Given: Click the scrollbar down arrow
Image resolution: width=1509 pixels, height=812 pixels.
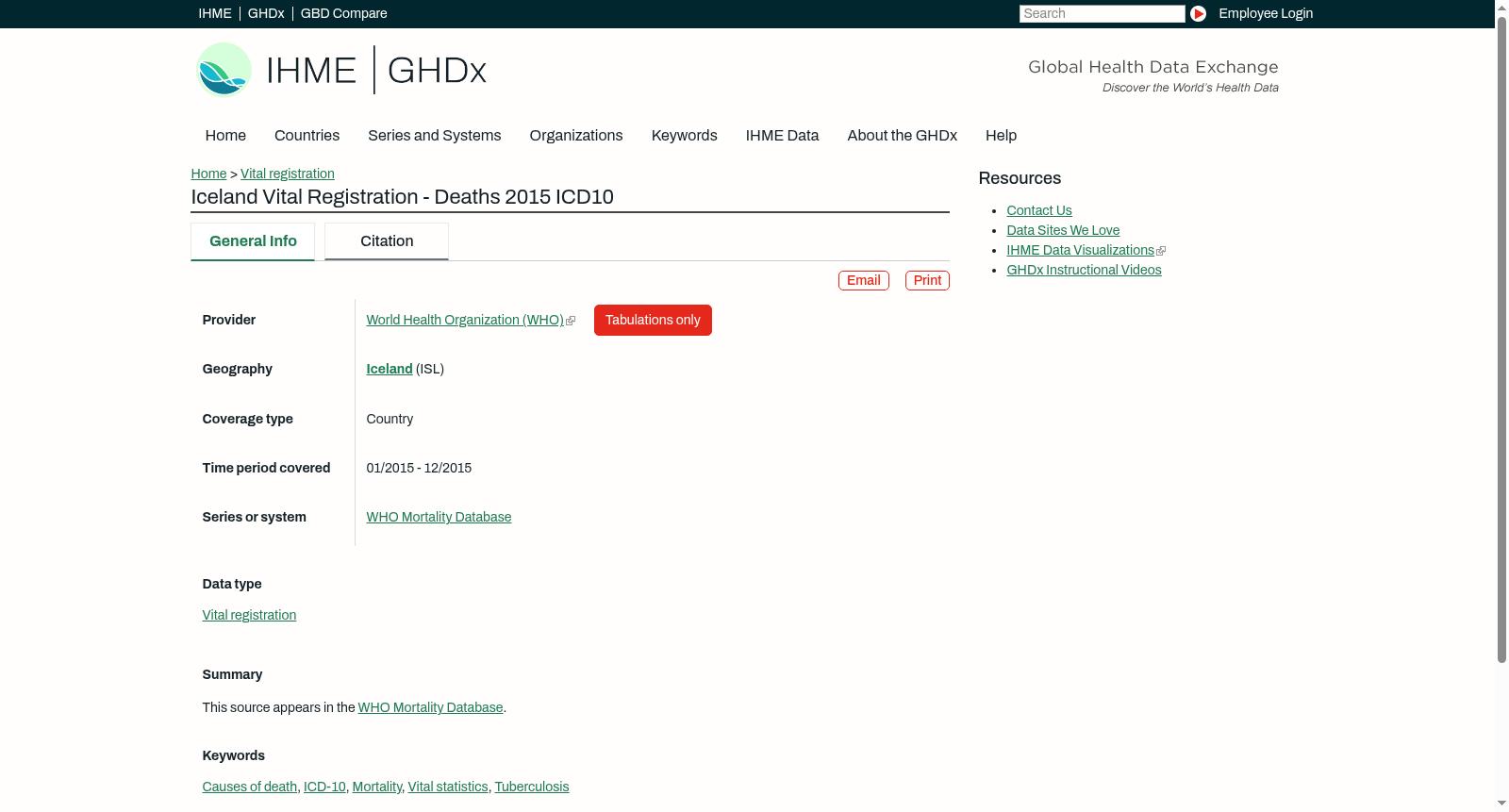Looking at the screenshot, I should tap(1501, 804).
